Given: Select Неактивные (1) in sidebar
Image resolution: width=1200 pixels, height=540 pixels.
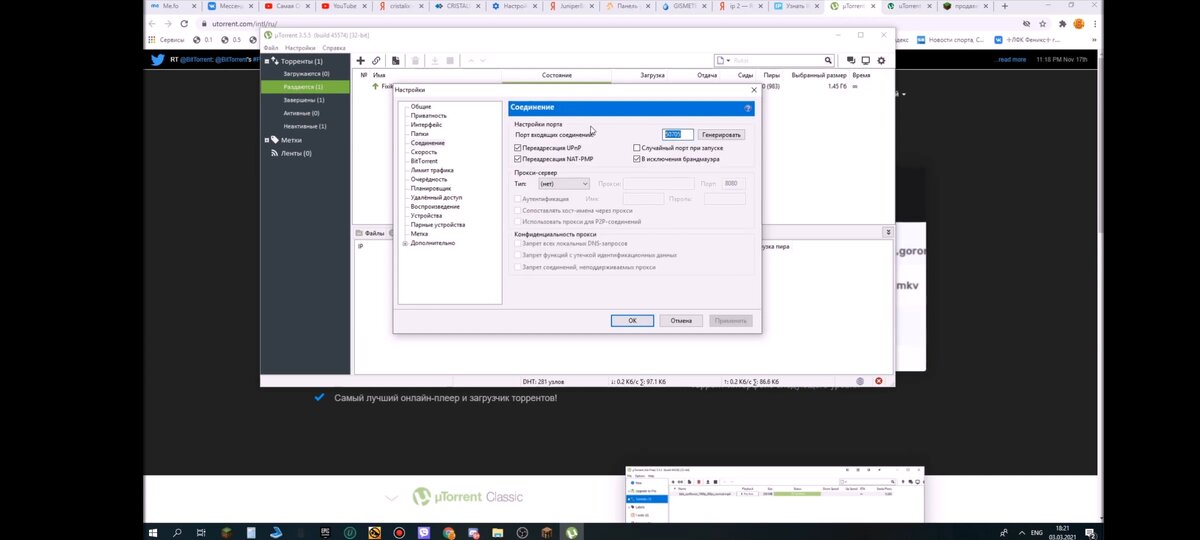Looking at the screenshot, I should click(x=306, y=126).
